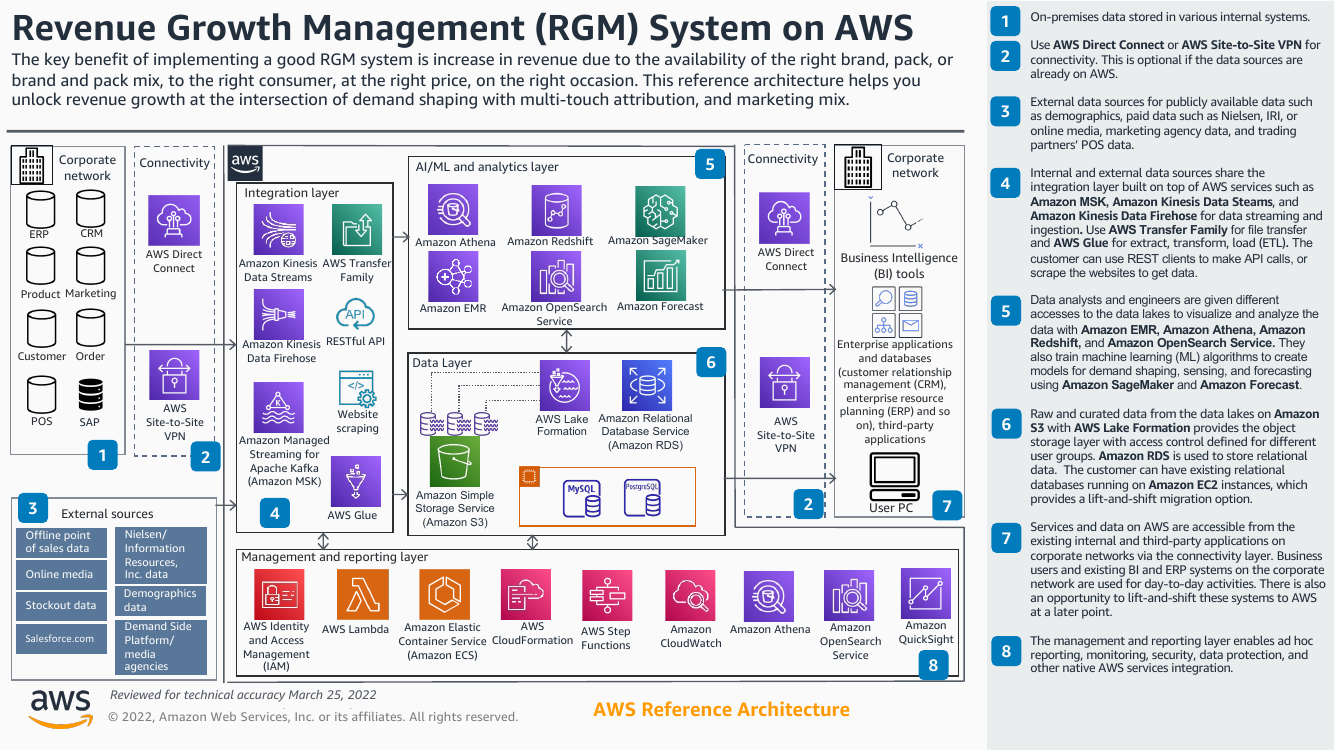Screen dimensions: 1334x750
Task: Click the Amazon Forecast icon
Action: pos(660,276)
